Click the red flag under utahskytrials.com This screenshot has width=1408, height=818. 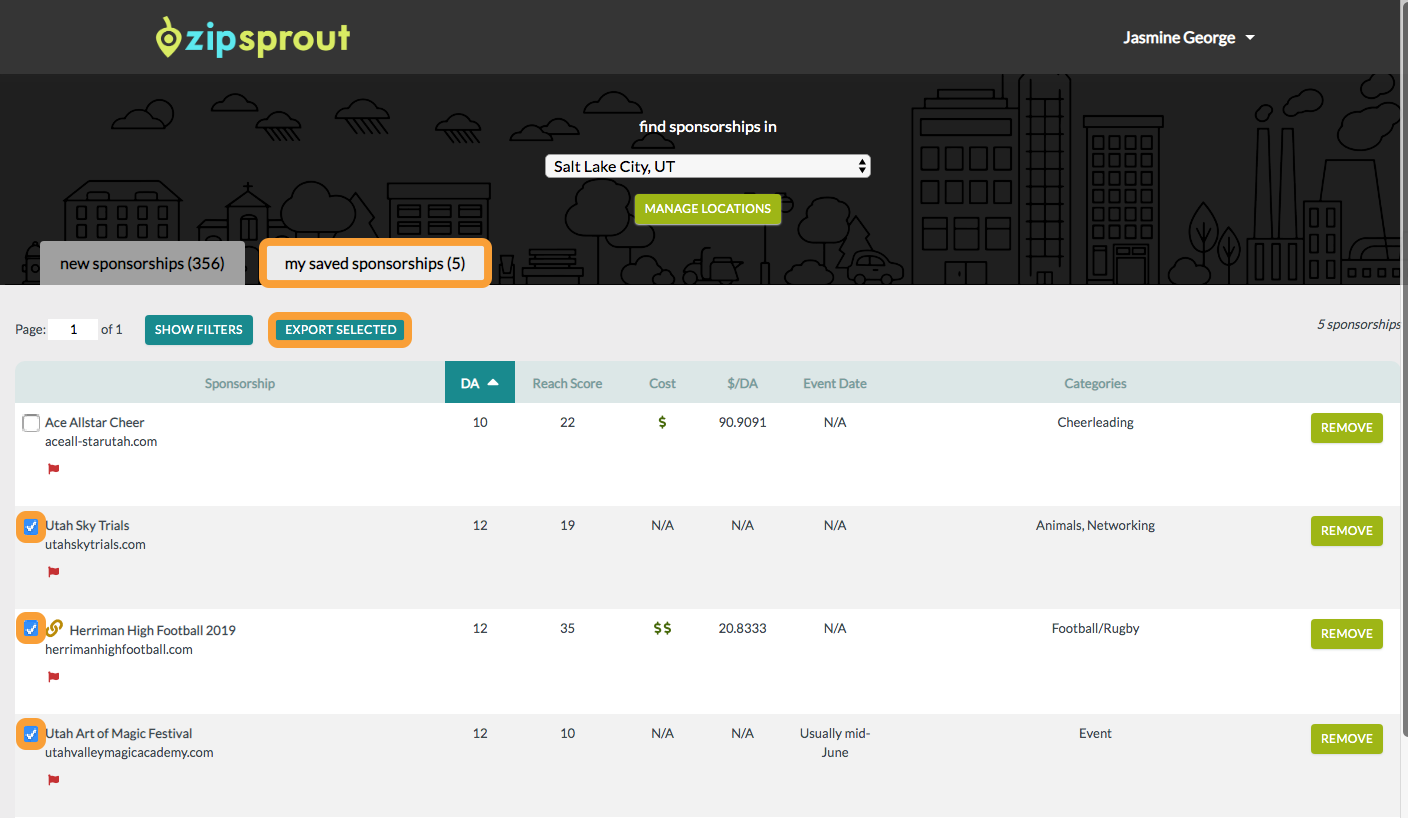pyautogui.click(x=54, y=572)
